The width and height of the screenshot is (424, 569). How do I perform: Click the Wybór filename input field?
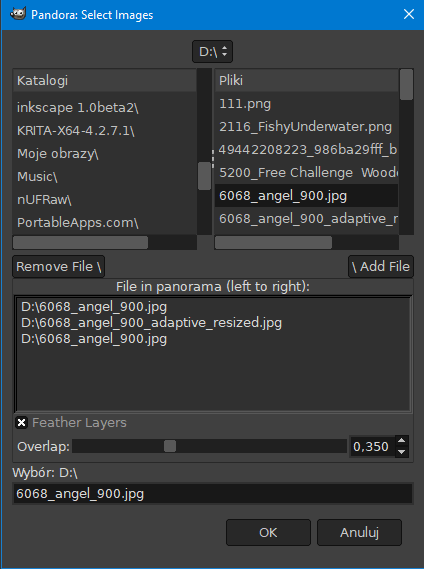point(213,494)
